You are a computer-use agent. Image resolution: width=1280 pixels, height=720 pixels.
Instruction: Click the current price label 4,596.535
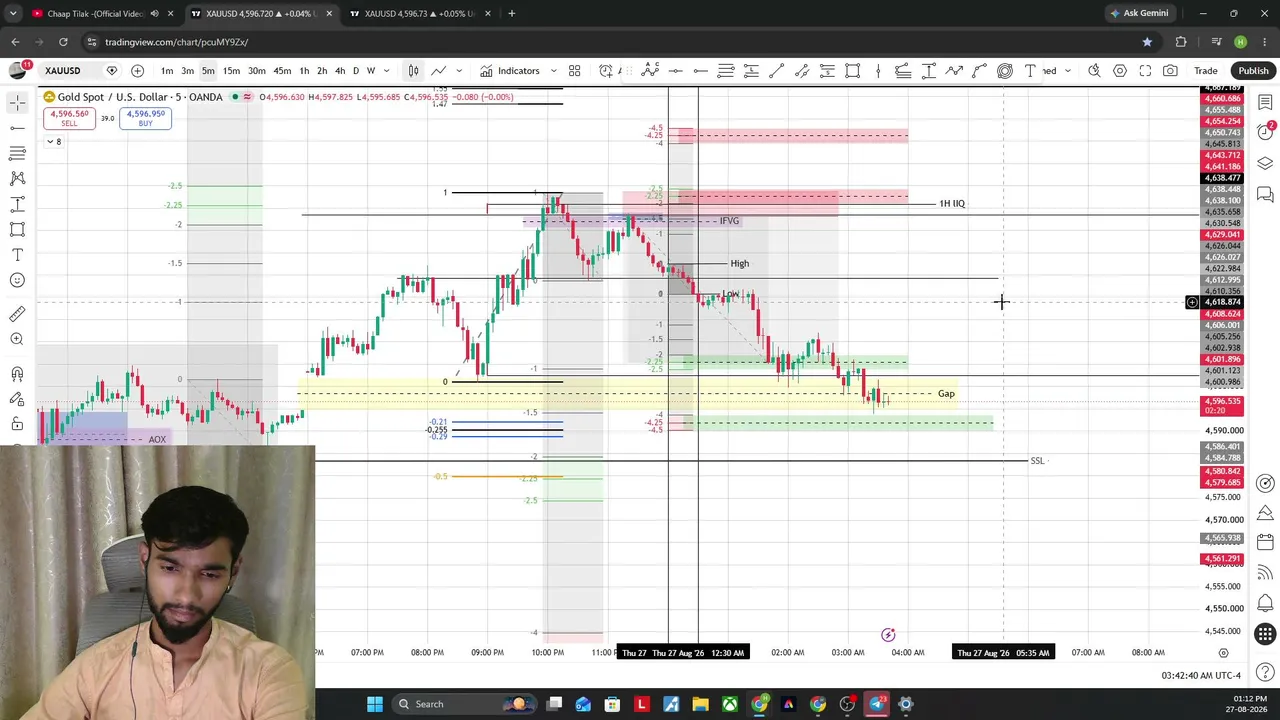(1221, 401)
